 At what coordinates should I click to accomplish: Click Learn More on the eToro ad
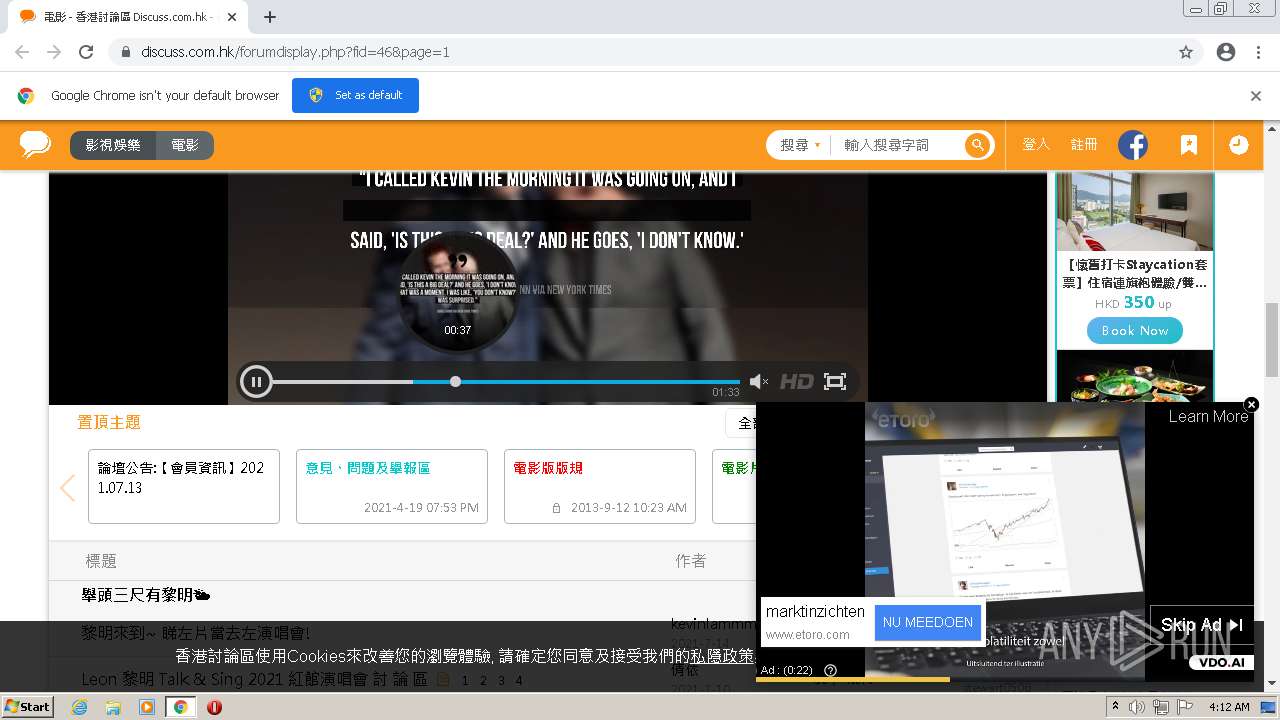pyautogui.click(x=1208, y=417)
